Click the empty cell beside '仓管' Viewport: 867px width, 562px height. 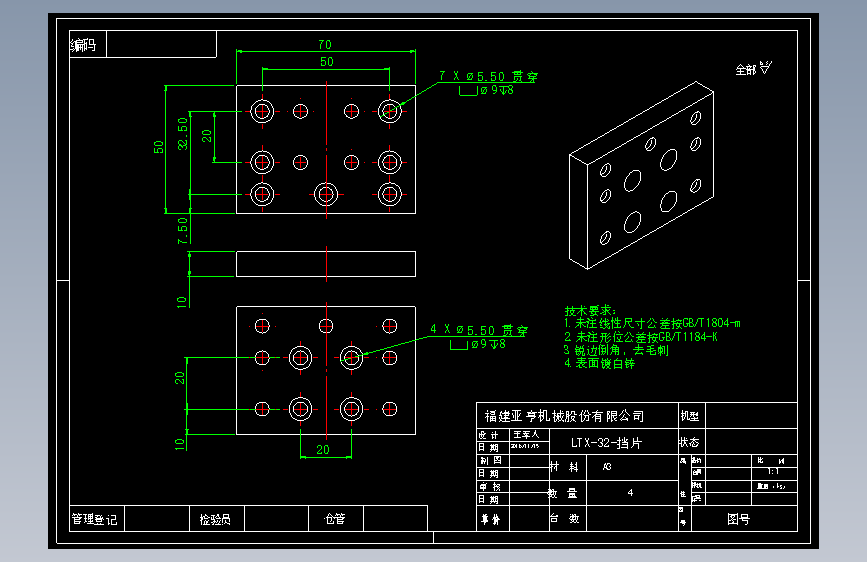pyautogui.click(x=395, y=519)
